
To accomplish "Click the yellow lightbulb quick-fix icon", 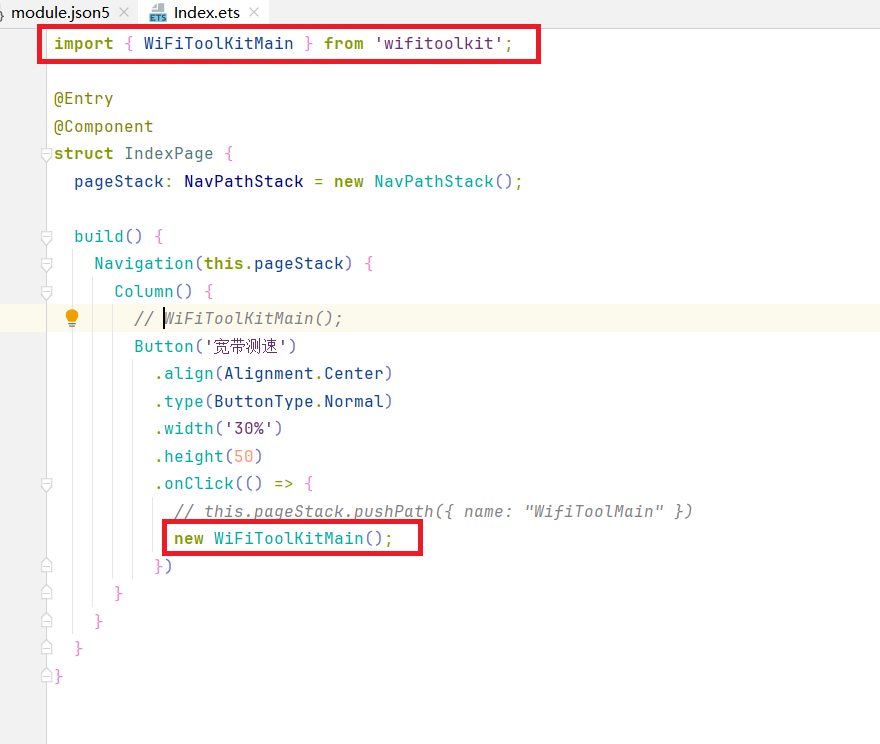I will pyautogui.click(x=72, y=318).
